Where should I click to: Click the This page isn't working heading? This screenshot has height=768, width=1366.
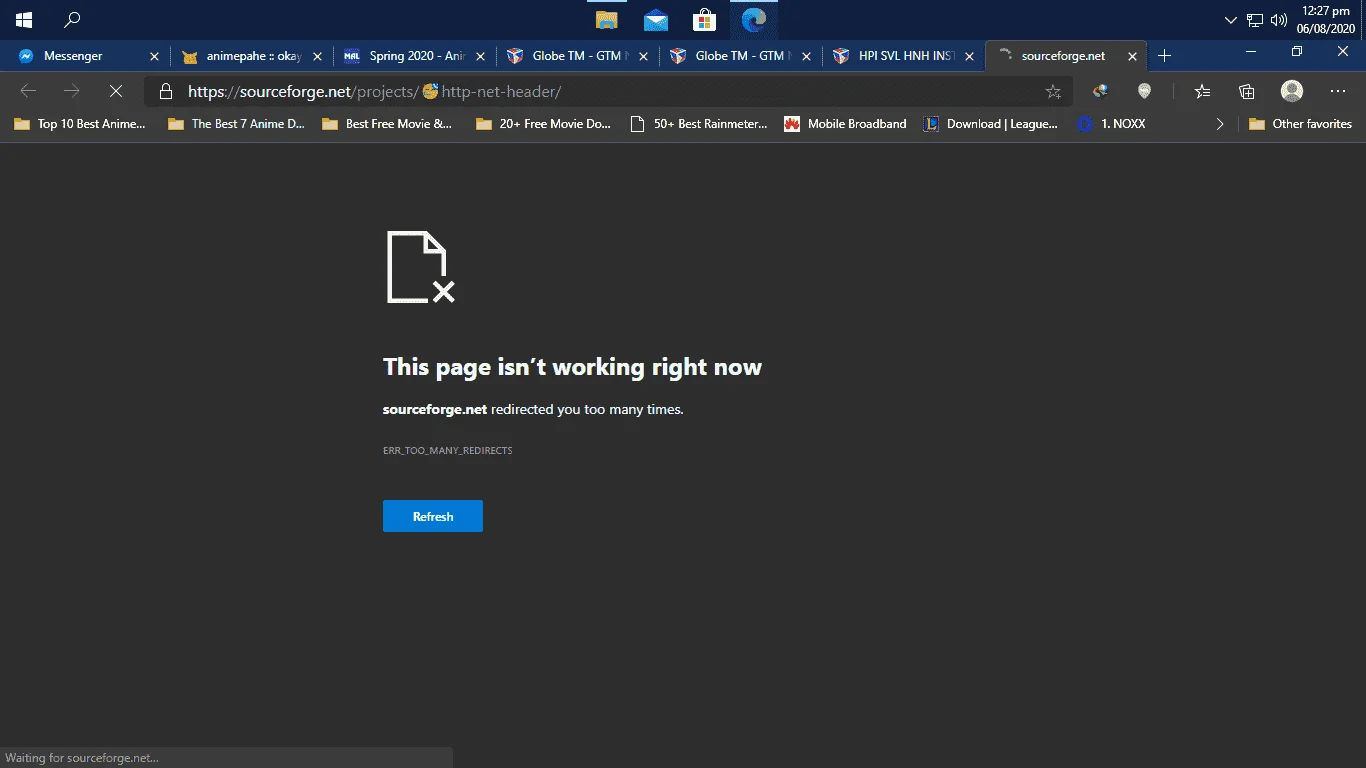(572, 367)
